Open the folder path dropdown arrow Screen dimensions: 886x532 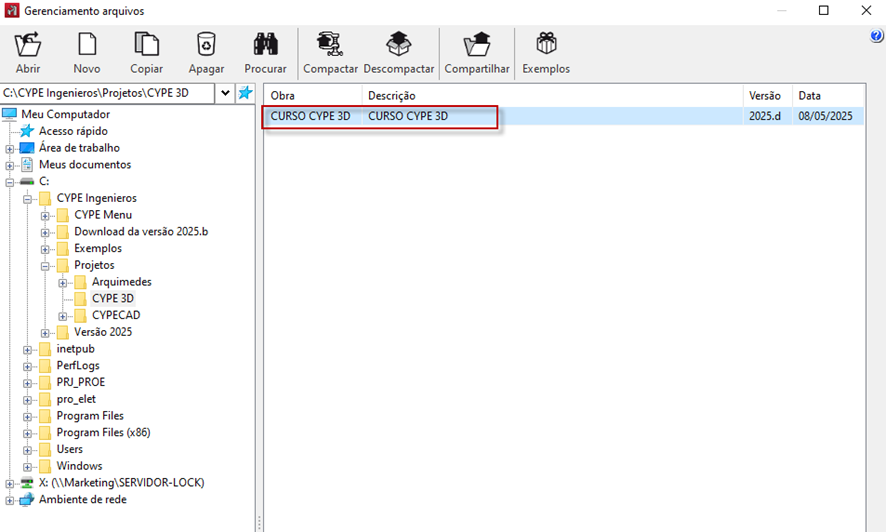(225, 93)
